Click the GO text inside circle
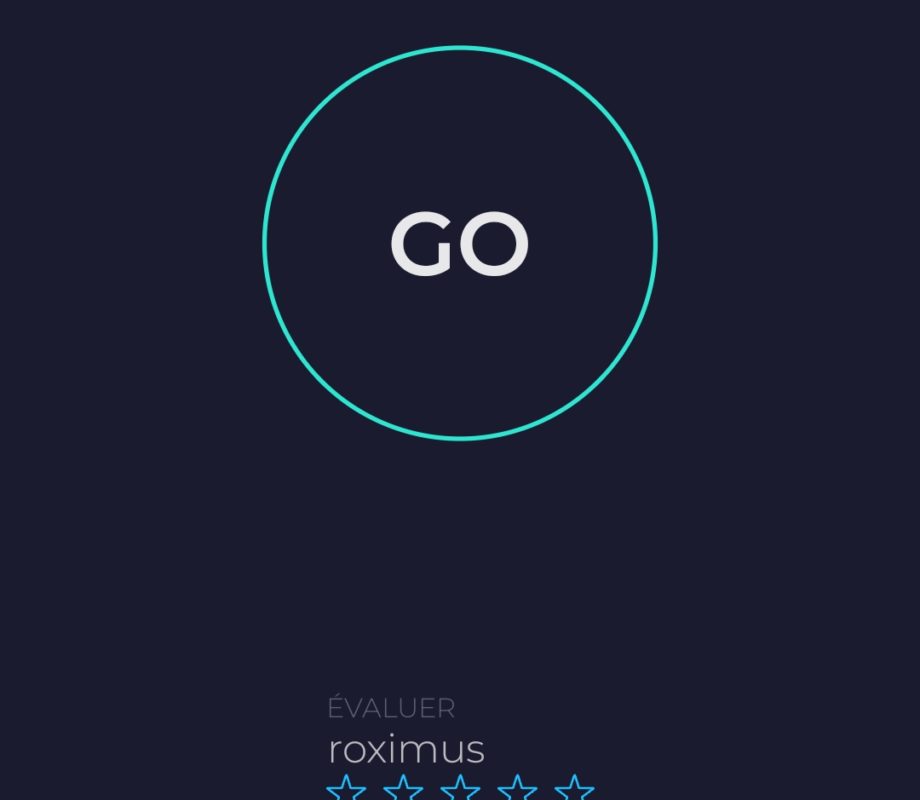Viewport: 920px width, 800px height. (460, 243)
